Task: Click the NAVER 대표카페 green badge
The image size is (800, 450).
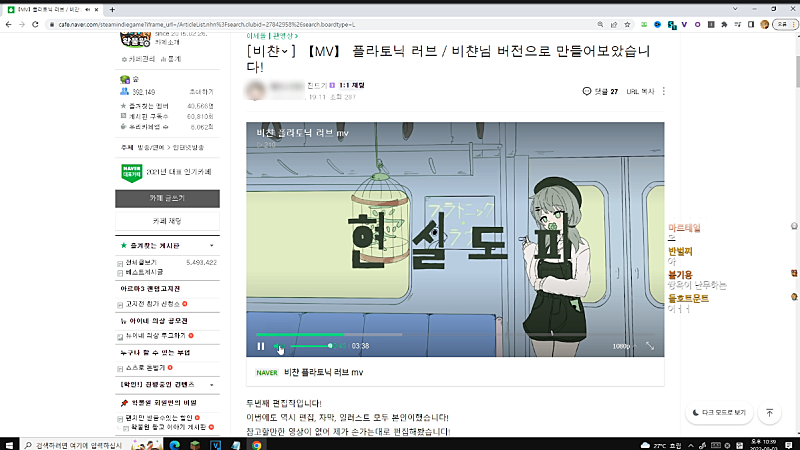Action: click(x=132, y=173)
